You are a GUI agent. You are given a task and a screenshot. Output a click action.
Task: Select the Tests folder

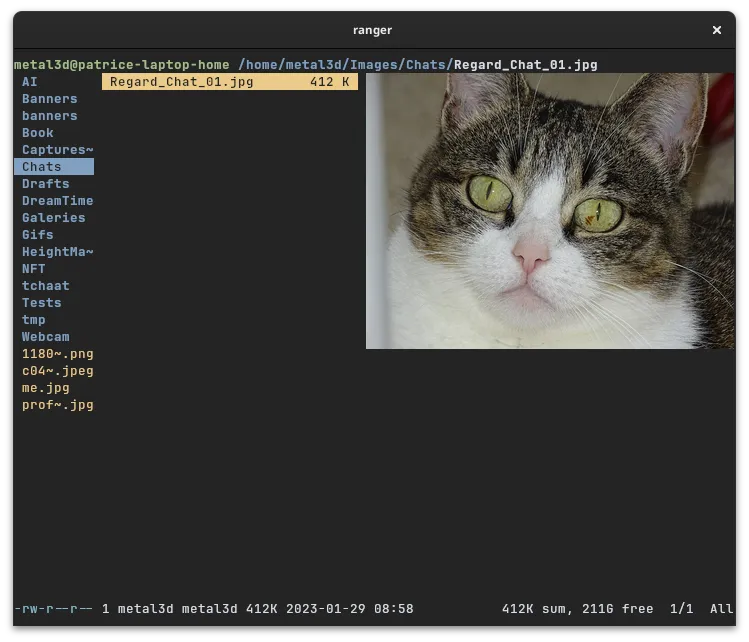[x=42, y=303]
